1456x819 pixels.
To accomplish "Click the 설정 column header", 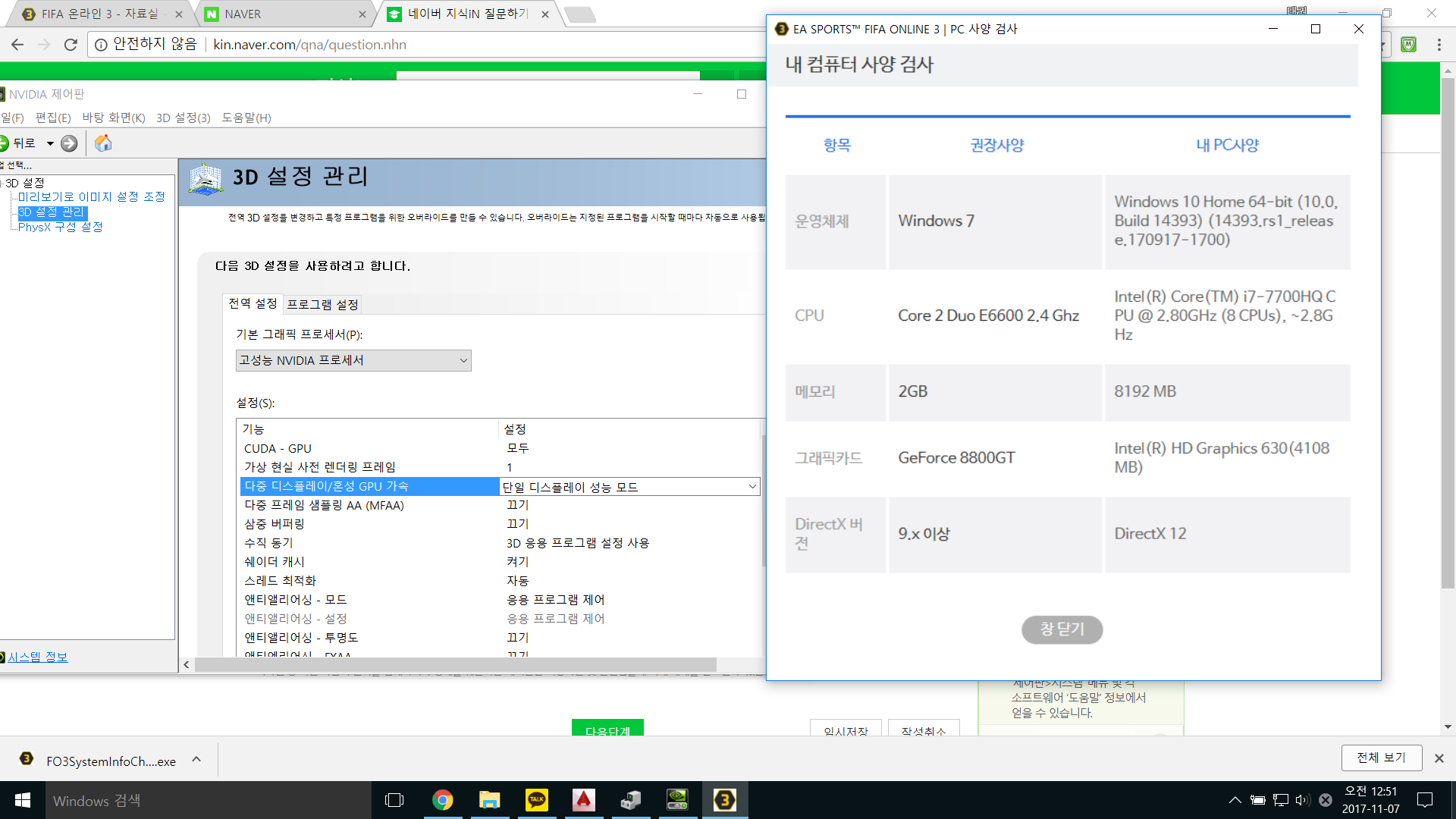I will [629, 429].
